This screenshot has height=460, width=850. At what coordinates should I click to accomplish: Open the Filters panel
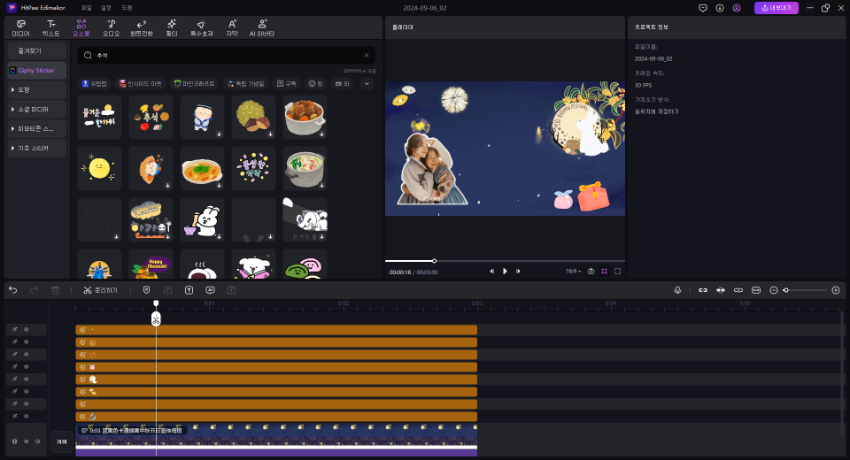[x=171, y=27]
